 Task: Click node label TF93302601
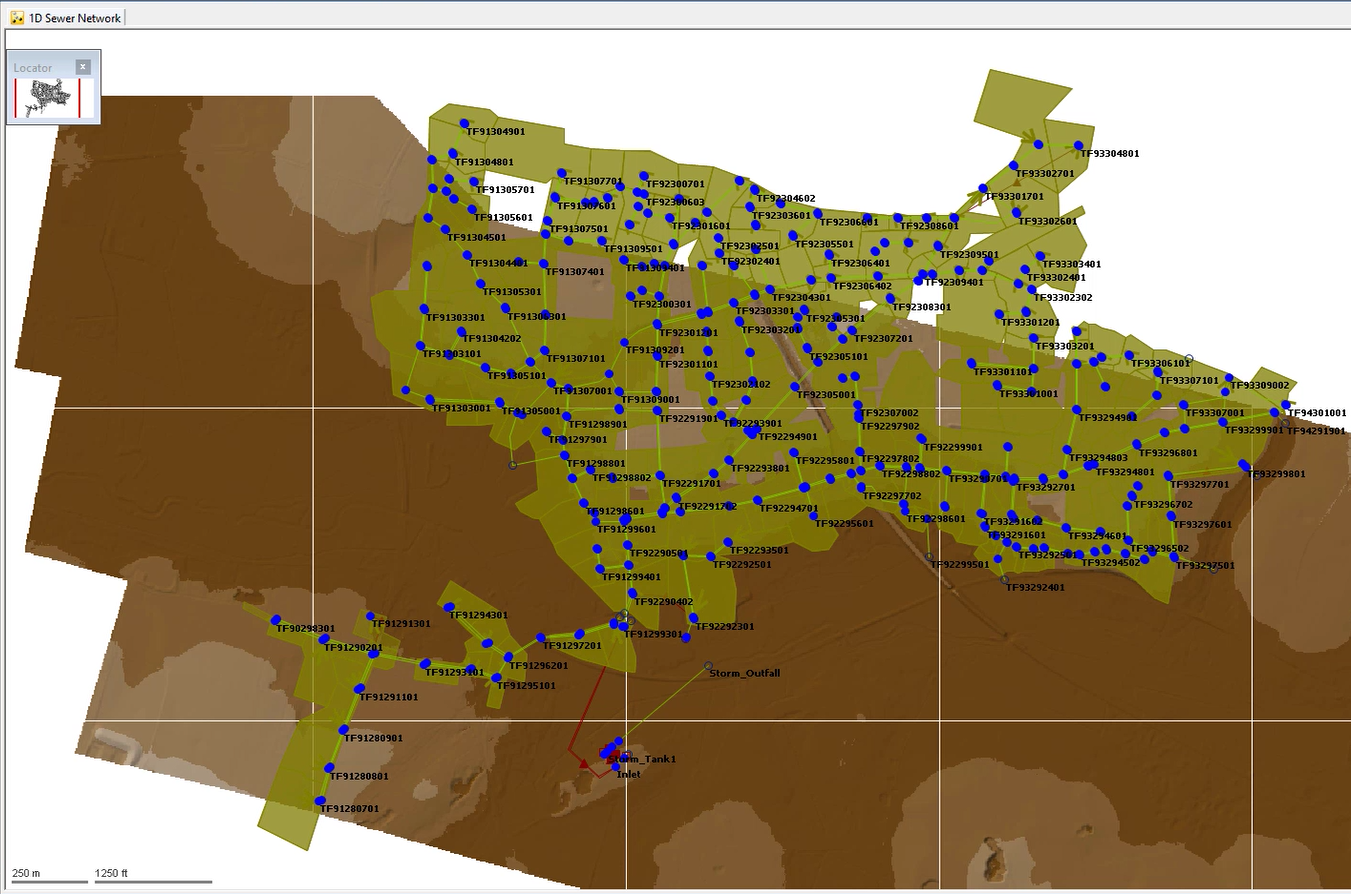click(1047, 221)
